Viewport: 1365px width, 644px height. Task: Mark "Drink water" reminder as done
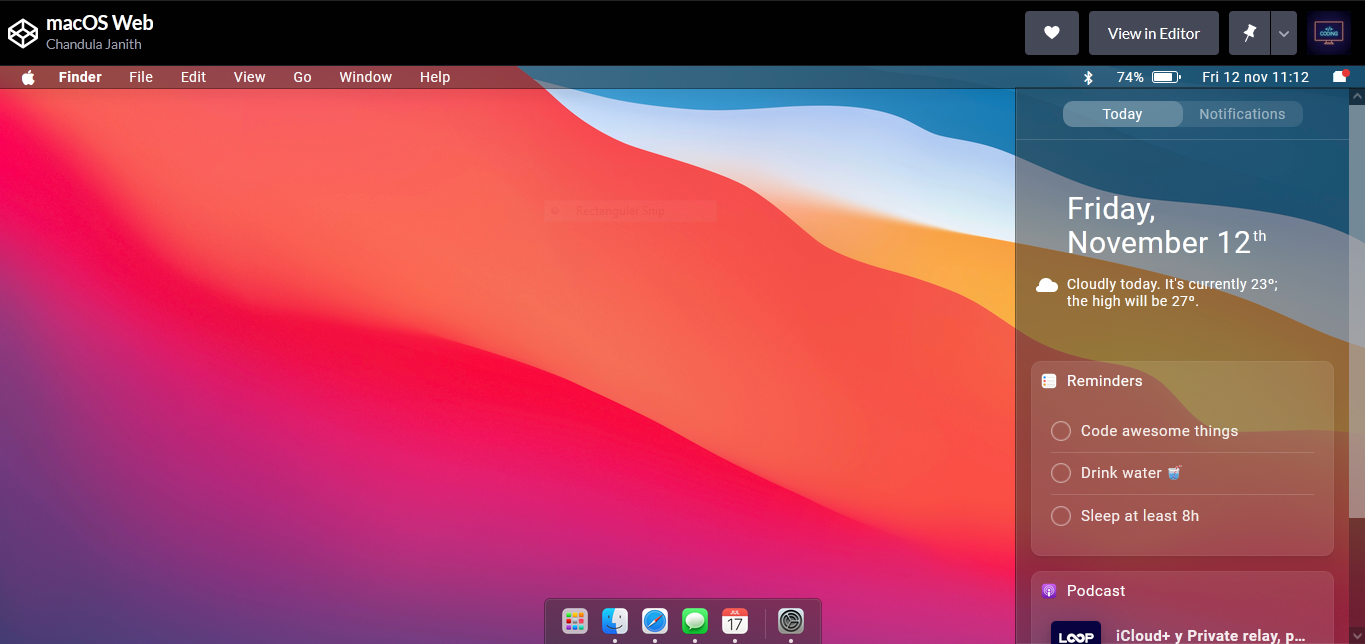click(1061, 473)
